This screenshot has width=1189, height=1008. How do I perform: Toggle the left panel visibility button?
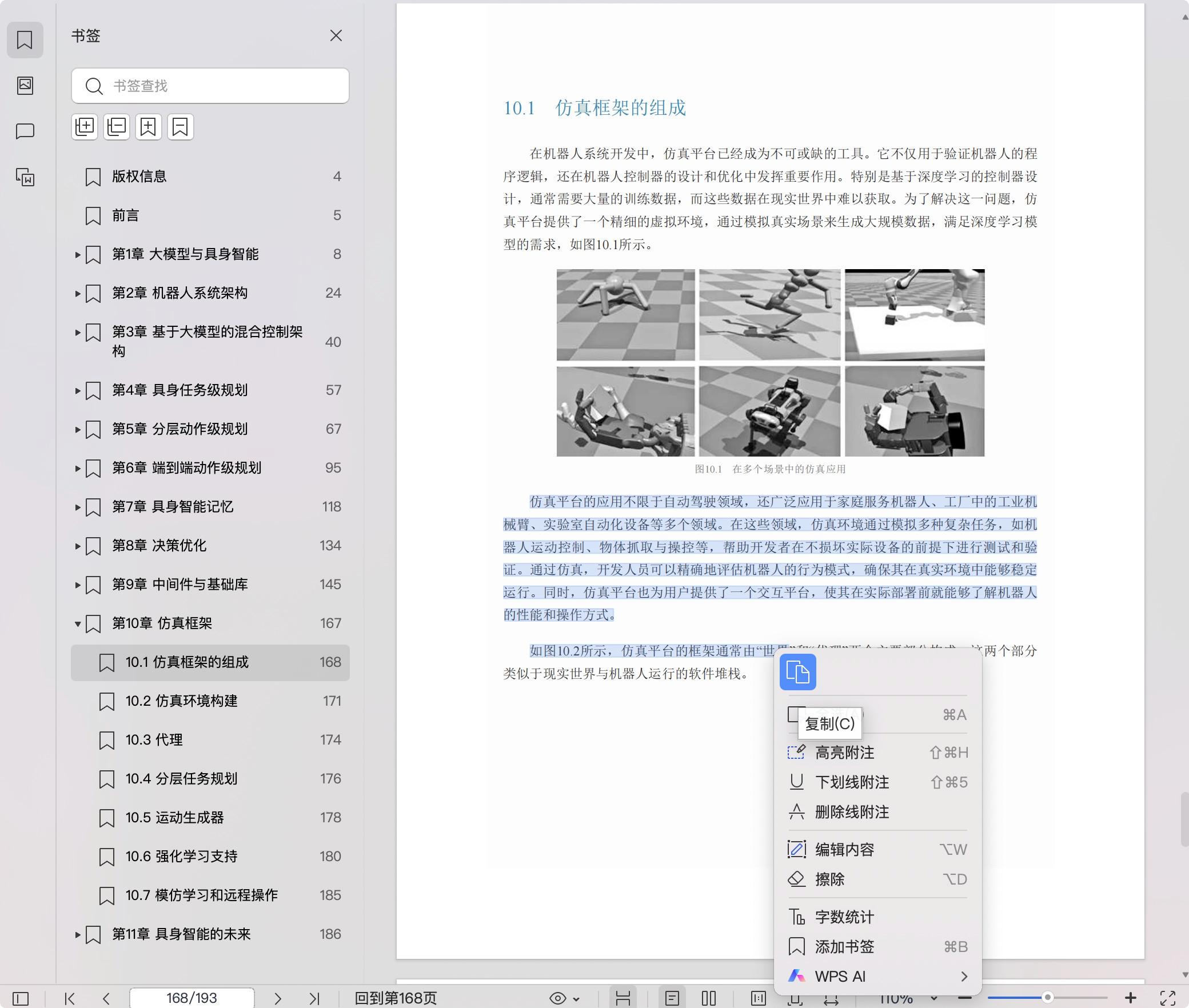tap(20, 999)
